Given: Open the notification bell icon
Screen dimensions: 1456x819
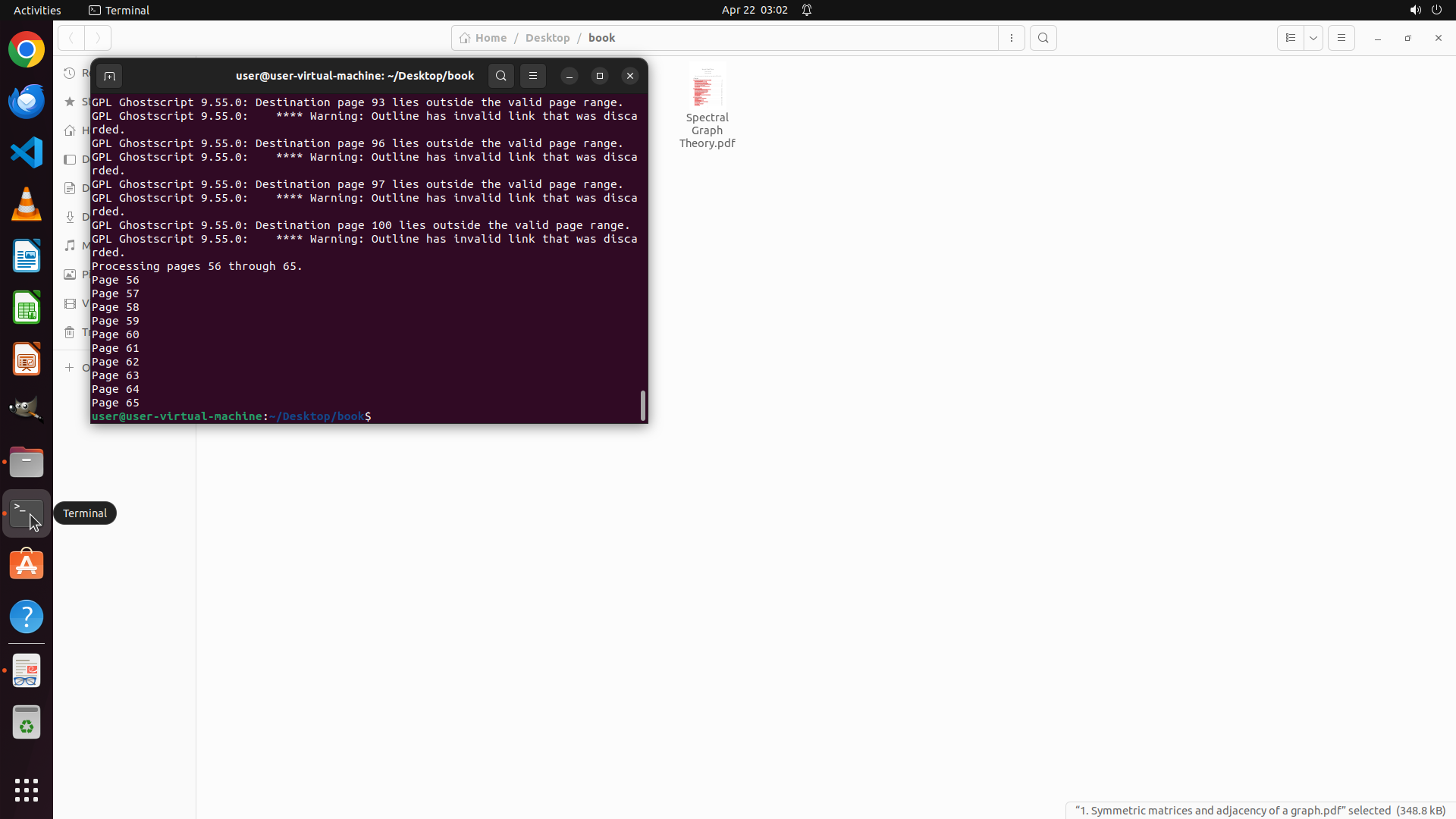Looking at the screenshot, I should point(807,10).
